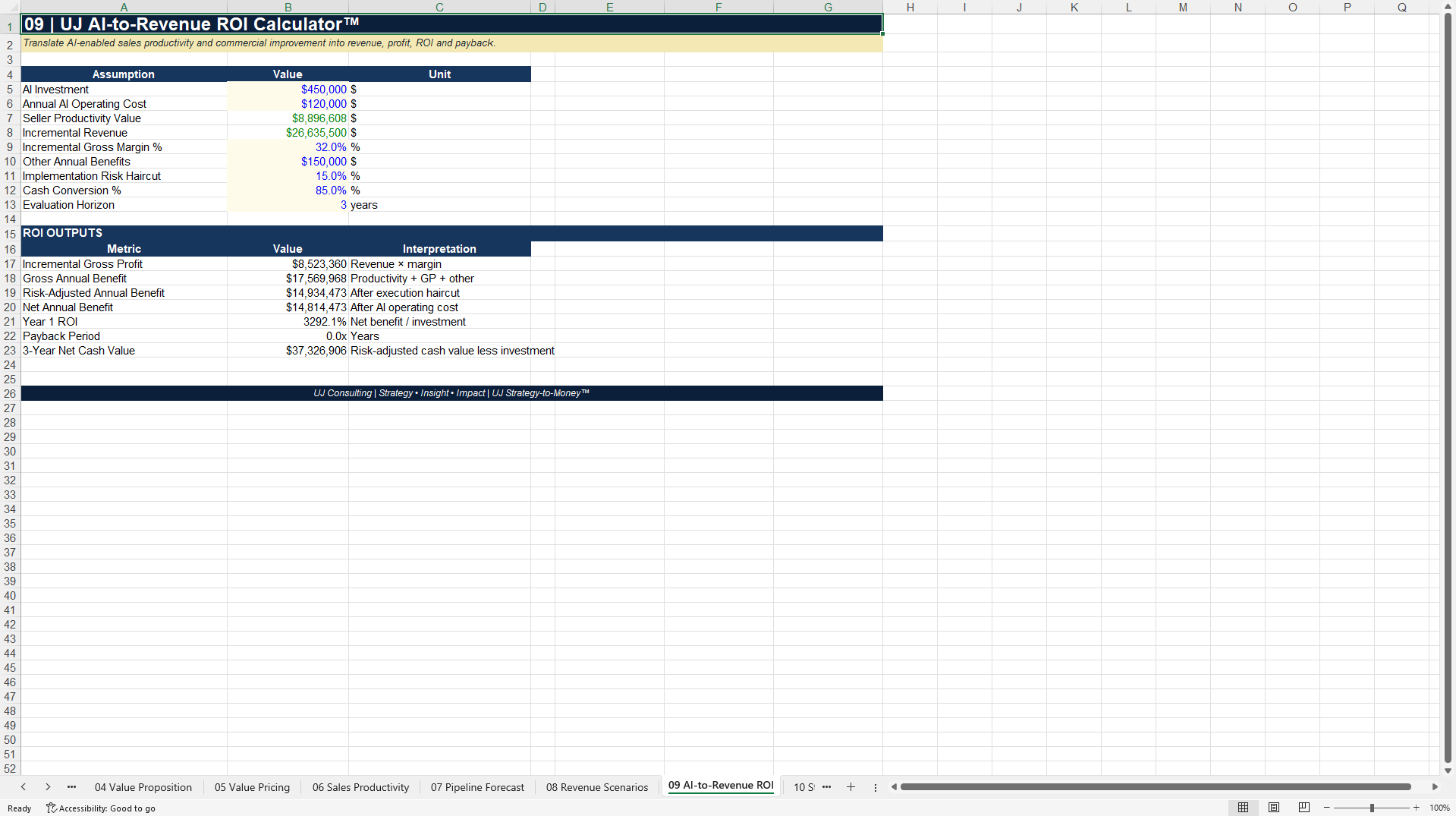Open sheet tab options vertical dots
The height and width of the screenshot is (816, 1456).
[x=875, y=787]
